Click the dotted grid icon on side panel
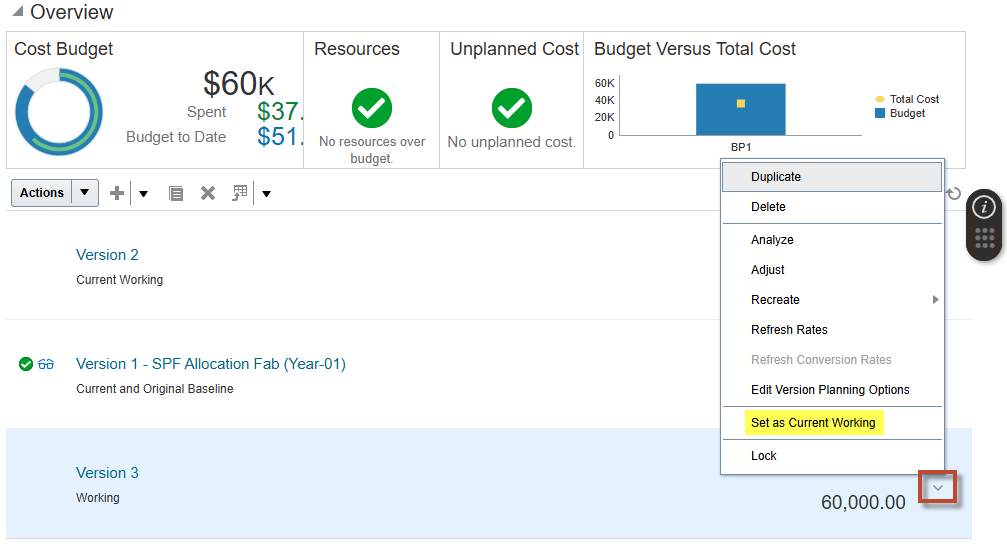Image resolution: width=1007 pixels, height=554 pixels. [985, 238]
